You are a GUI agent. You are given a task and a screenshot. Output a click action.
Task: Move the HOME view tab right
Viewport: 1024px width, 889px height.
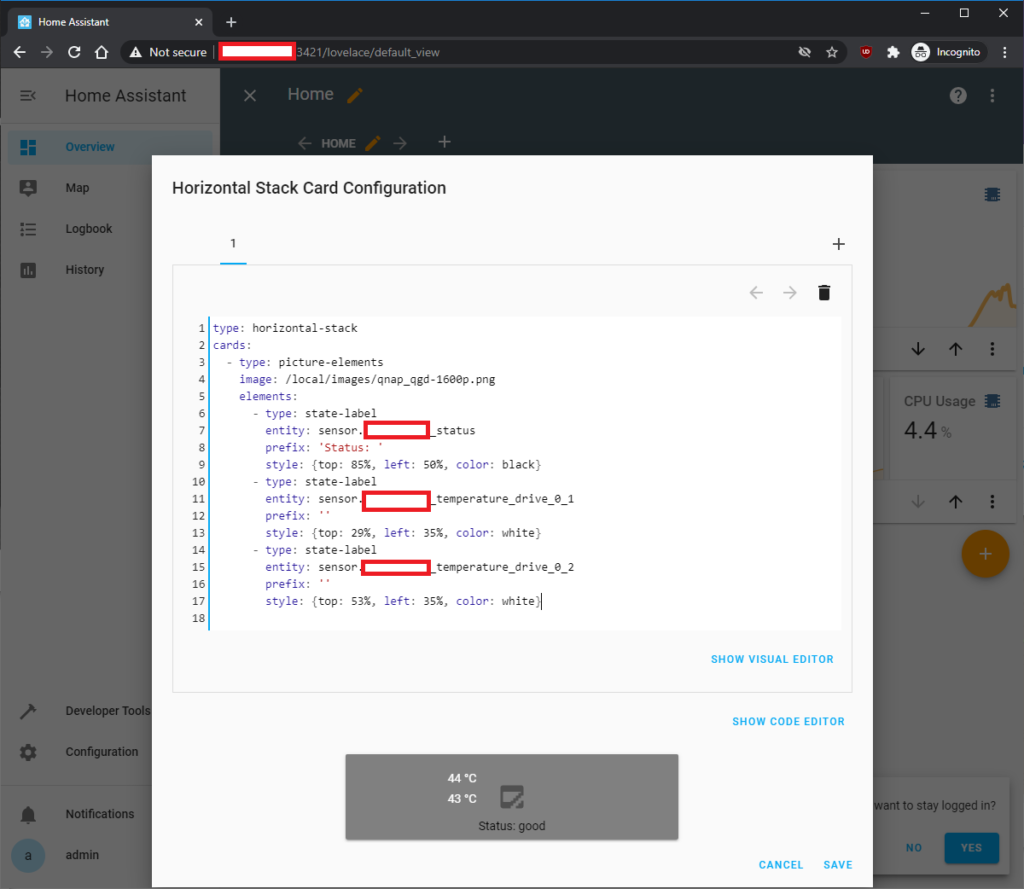pyautogui.click(x=400, y=143)
